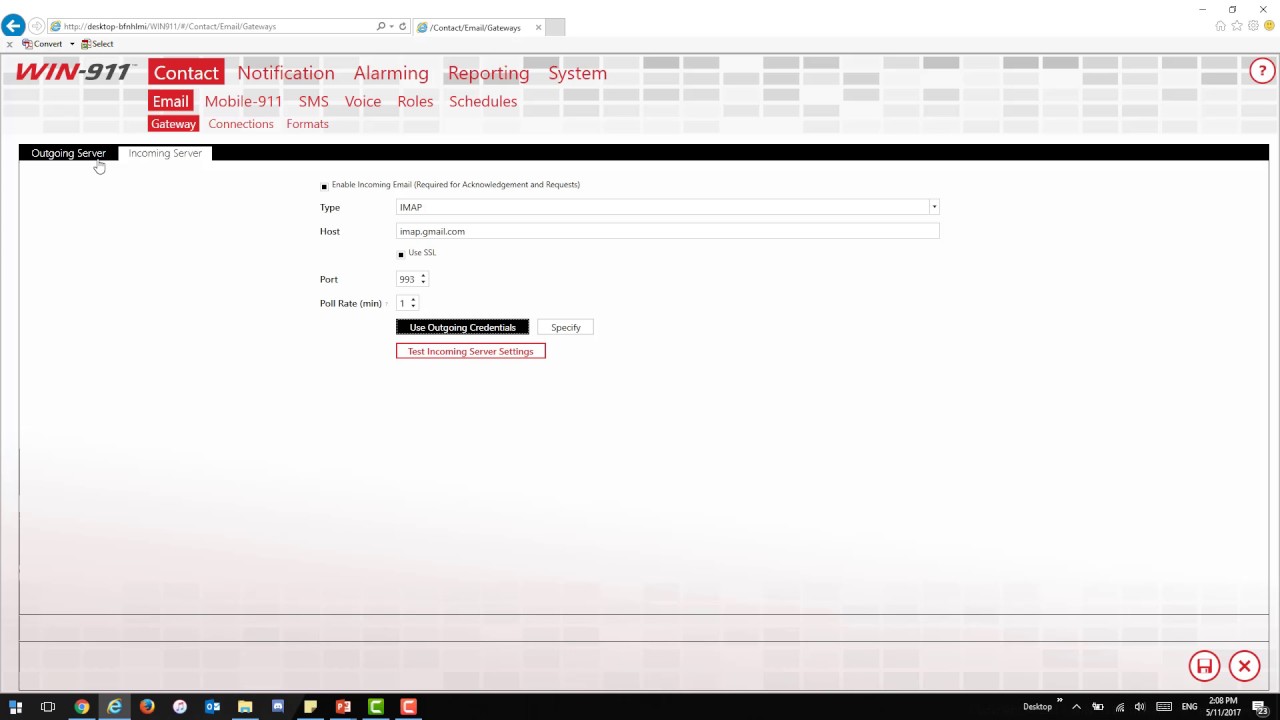Click Test Incoming Server Settings button
The width and height of the screenshot is (1280, 720).
click(470, 351)
